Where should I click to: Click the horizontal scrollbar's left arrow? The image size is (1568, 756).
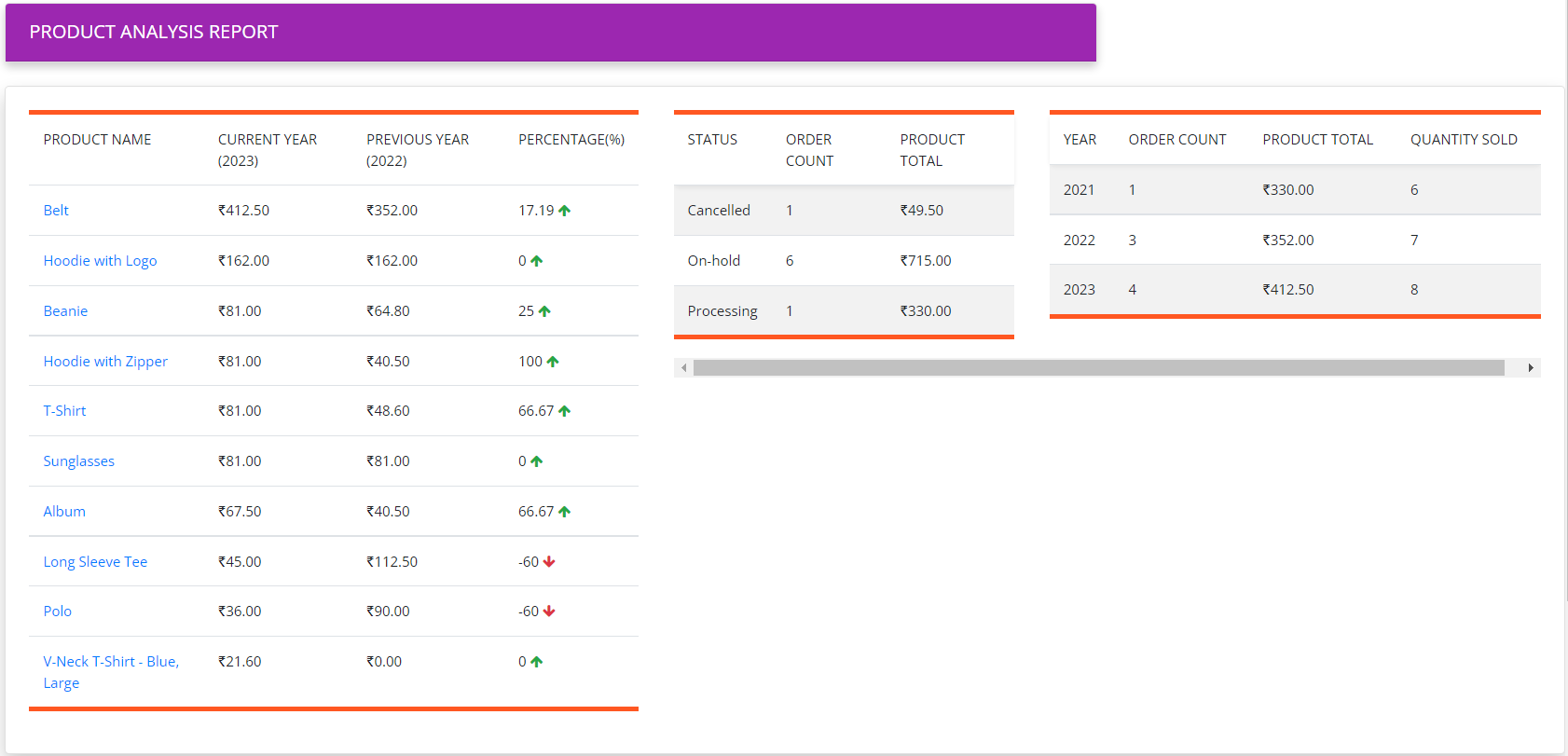point(684,368)
